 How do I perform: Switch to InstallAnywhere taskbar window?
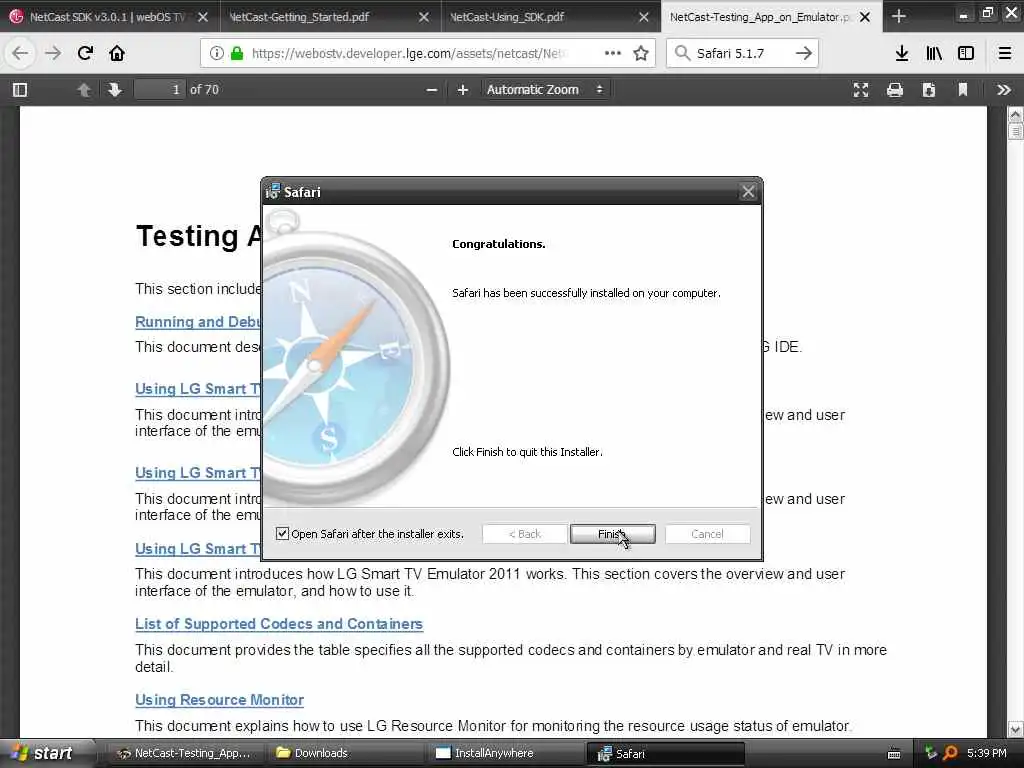507,753
